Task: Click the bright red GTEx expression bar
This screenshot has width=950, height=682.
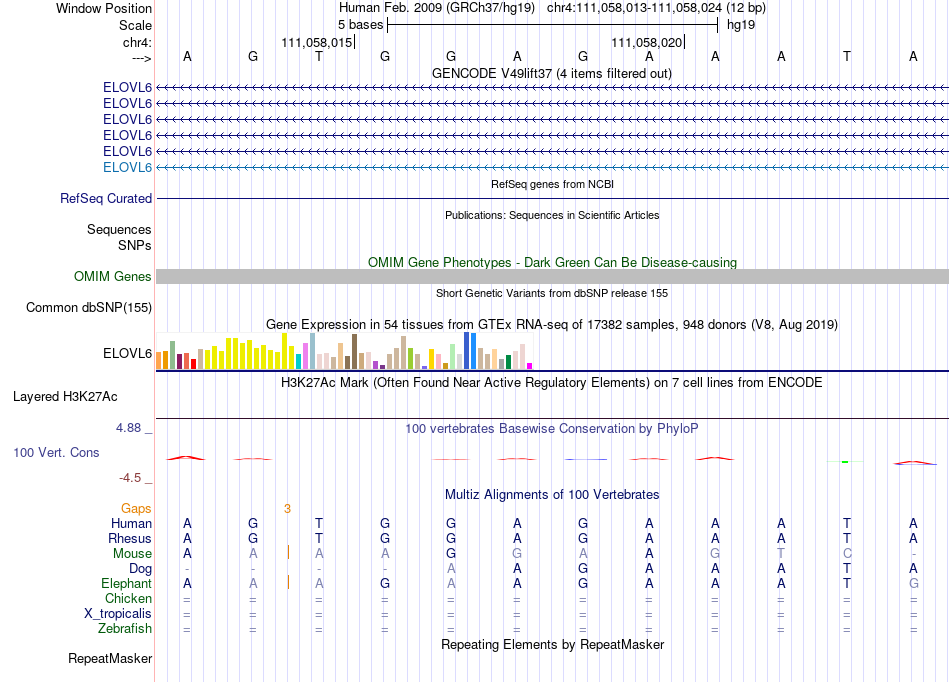Action: [193, 364]
